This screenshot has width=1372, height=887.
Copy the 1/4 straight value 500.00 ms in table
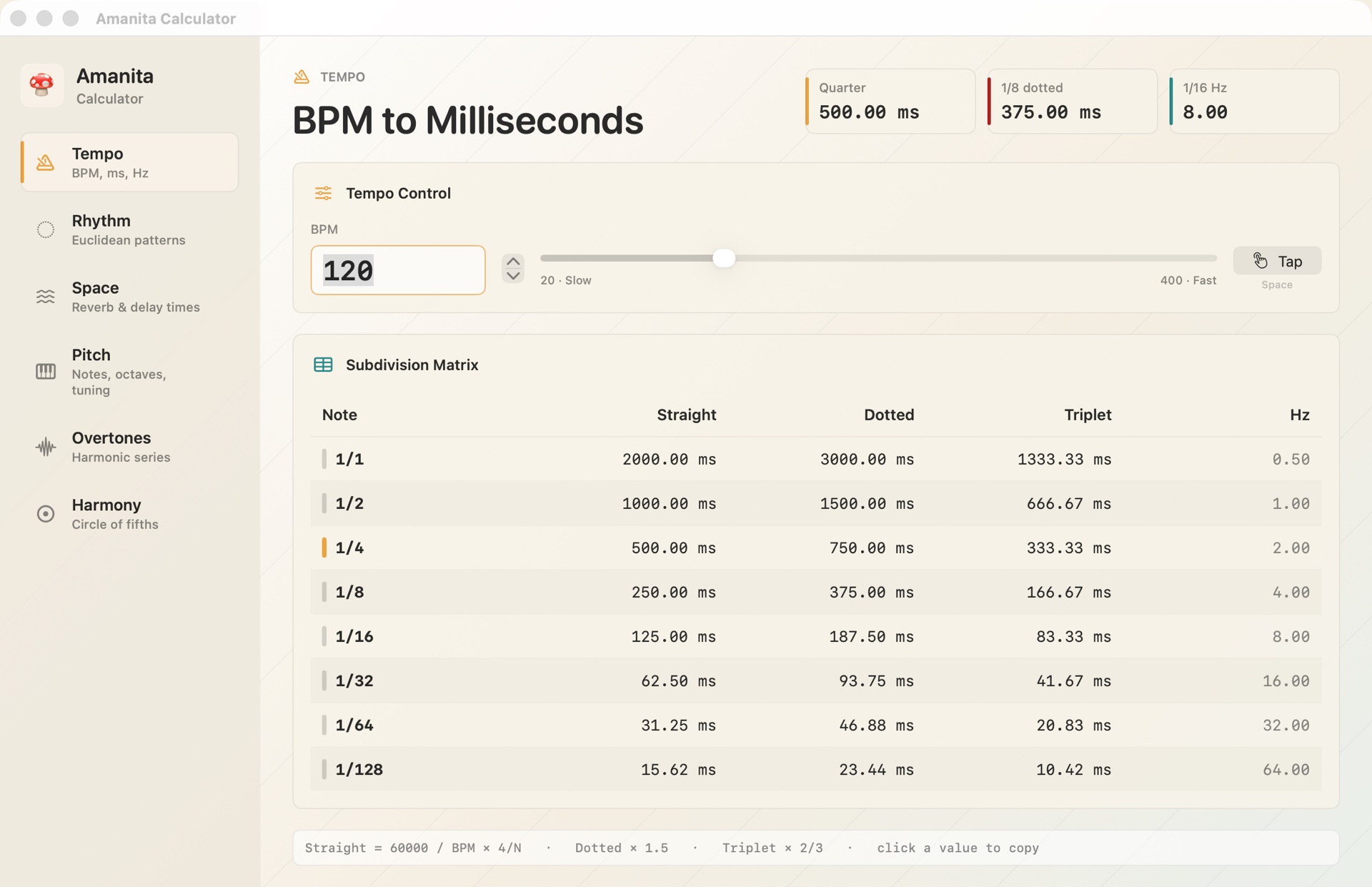[674, 548]
